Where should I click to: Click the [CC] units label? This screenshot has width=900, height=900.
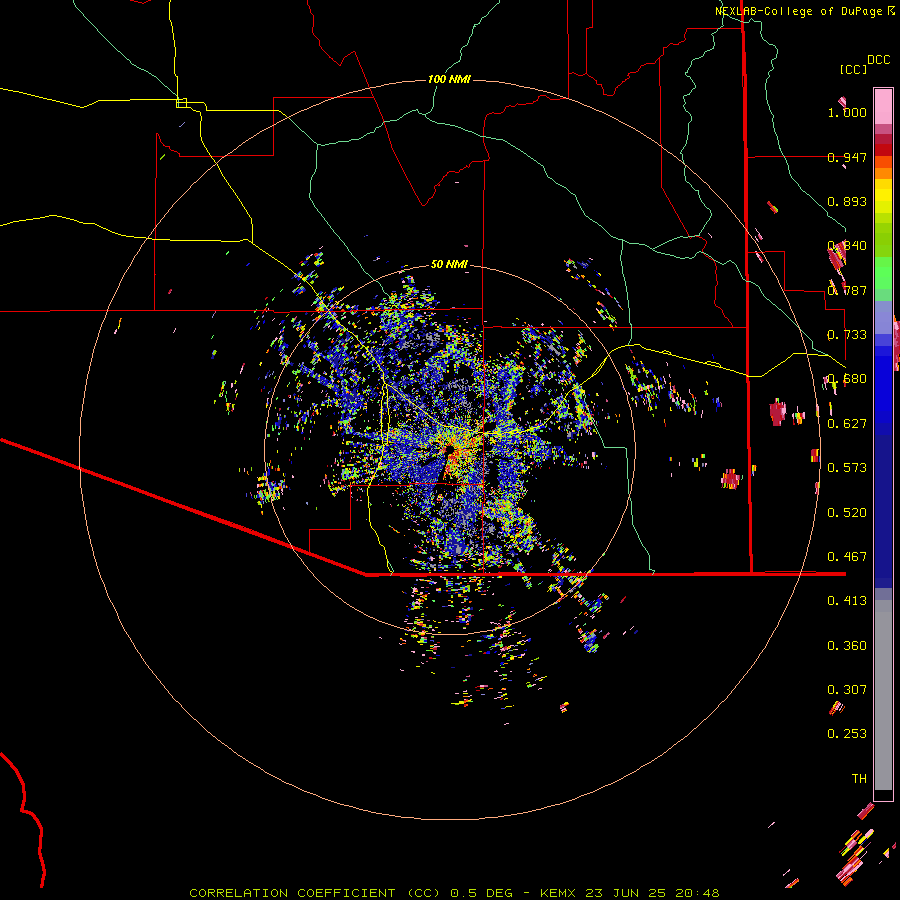tap(854, 69)
